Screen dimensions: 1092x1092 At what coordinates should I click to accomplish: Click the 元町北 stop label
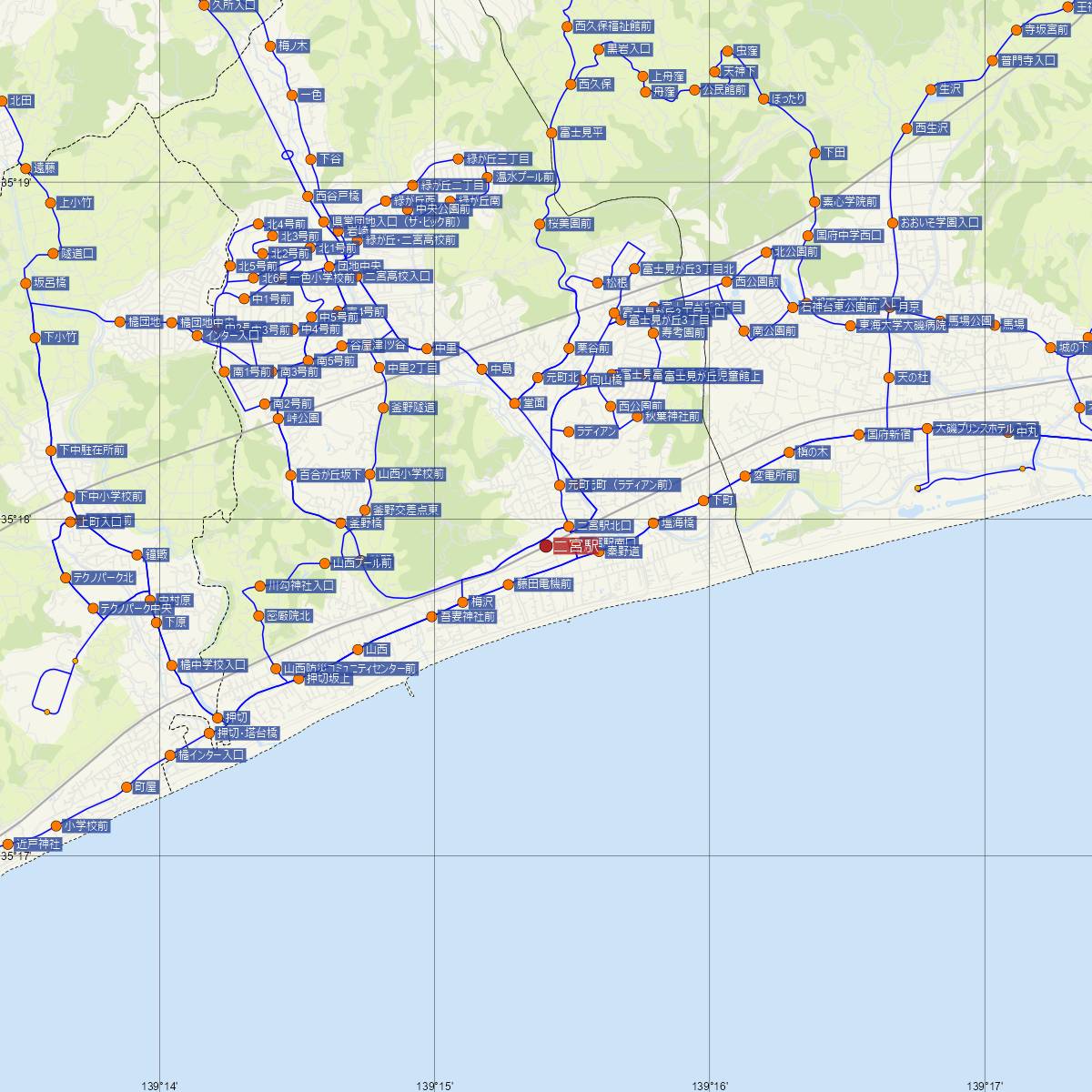tap(562, 376)
